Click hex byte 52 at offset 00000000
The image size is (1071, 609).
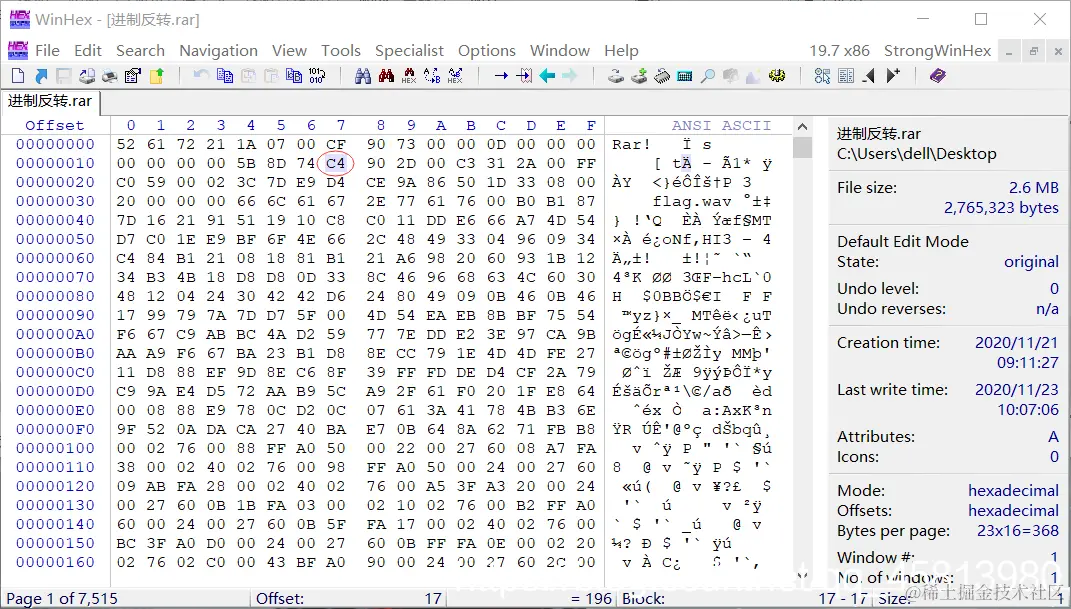pyautogui.click(x=126, y=144)
